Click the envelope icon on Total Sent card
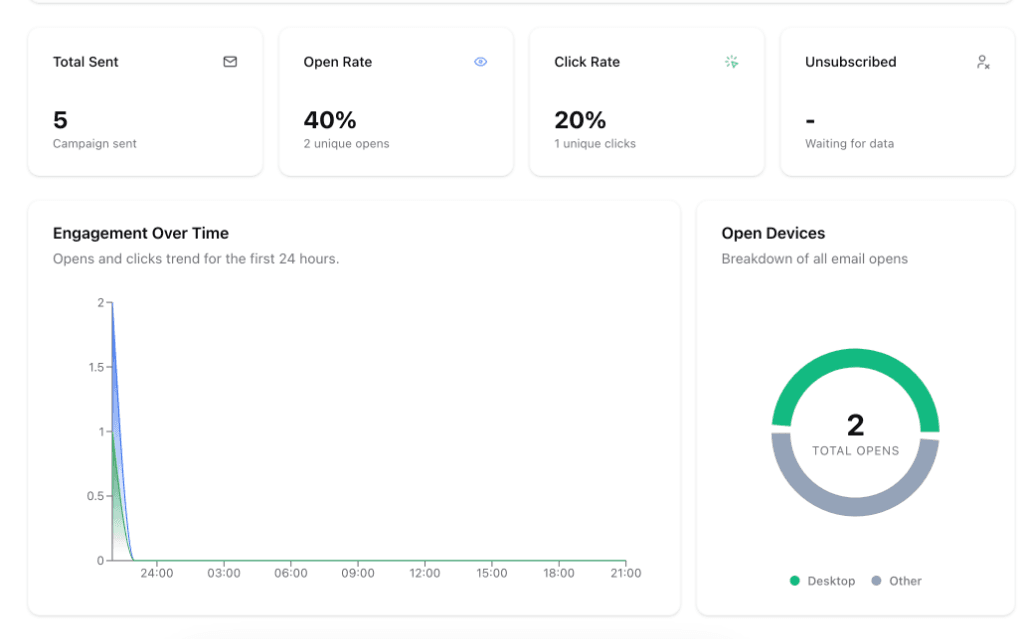Image resolution: width=1024 pixels, height=639 pixels. (229, 61)
